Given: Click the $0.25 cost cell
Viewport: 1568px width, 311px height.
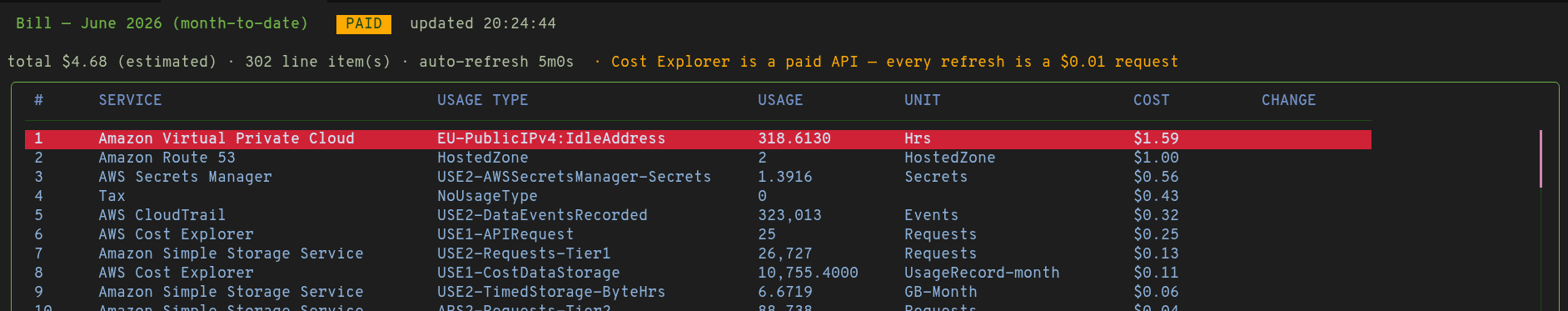Looking at the screenshot, I should tap(1156, 234).
